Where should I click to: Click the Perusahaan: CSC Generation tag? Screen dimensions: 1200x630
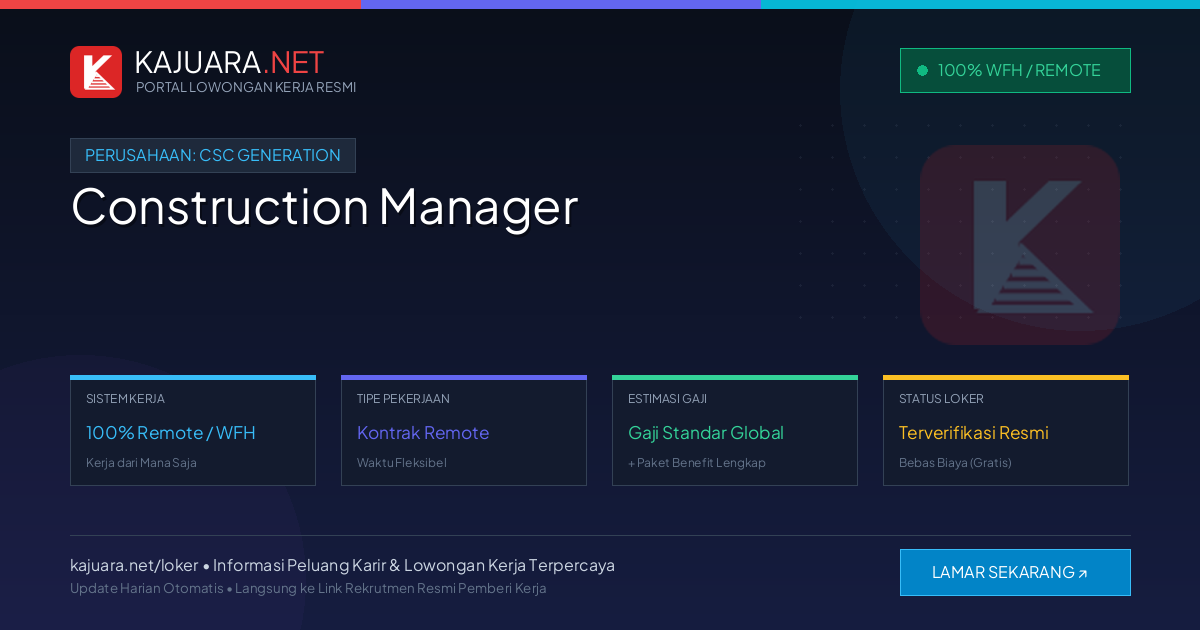(x=213, y=155)
